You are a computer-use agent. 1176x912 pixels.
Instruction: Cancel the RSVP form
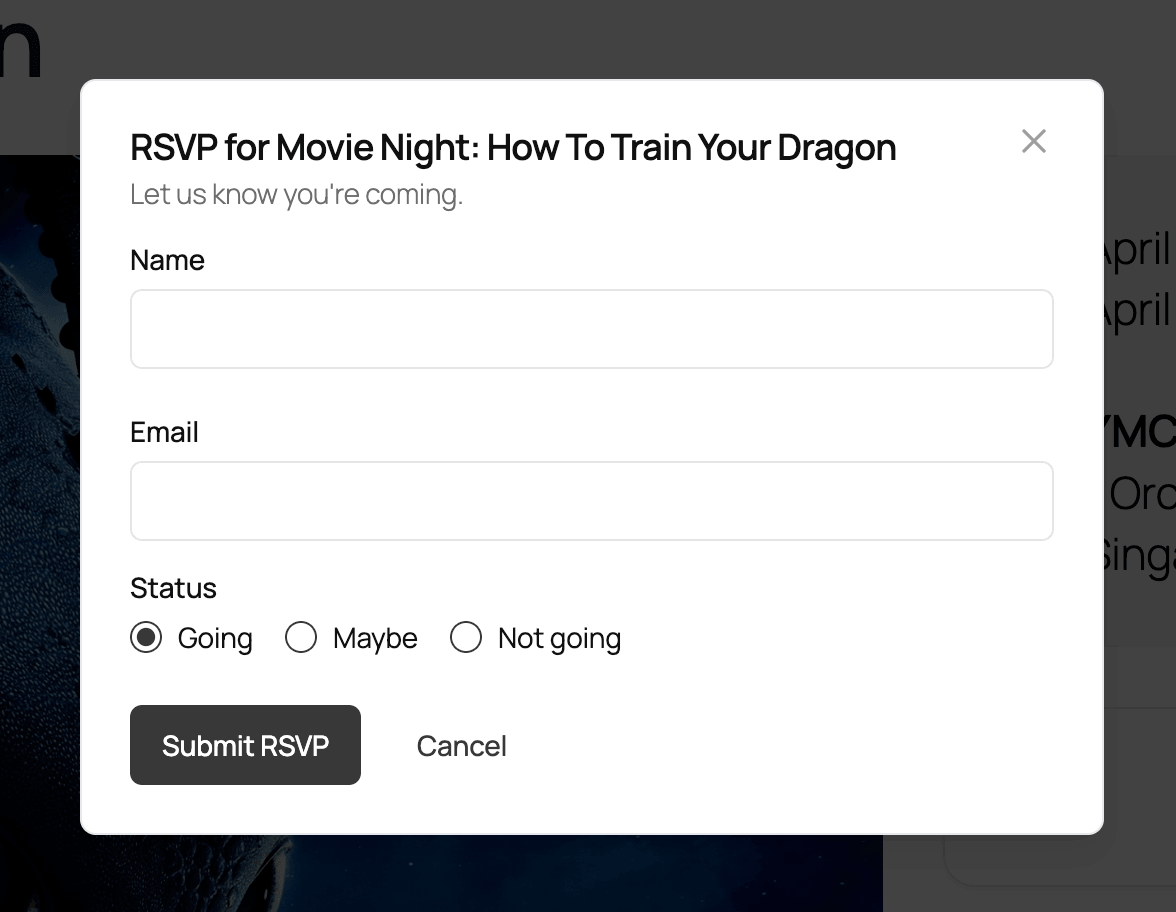pos(461,745)
